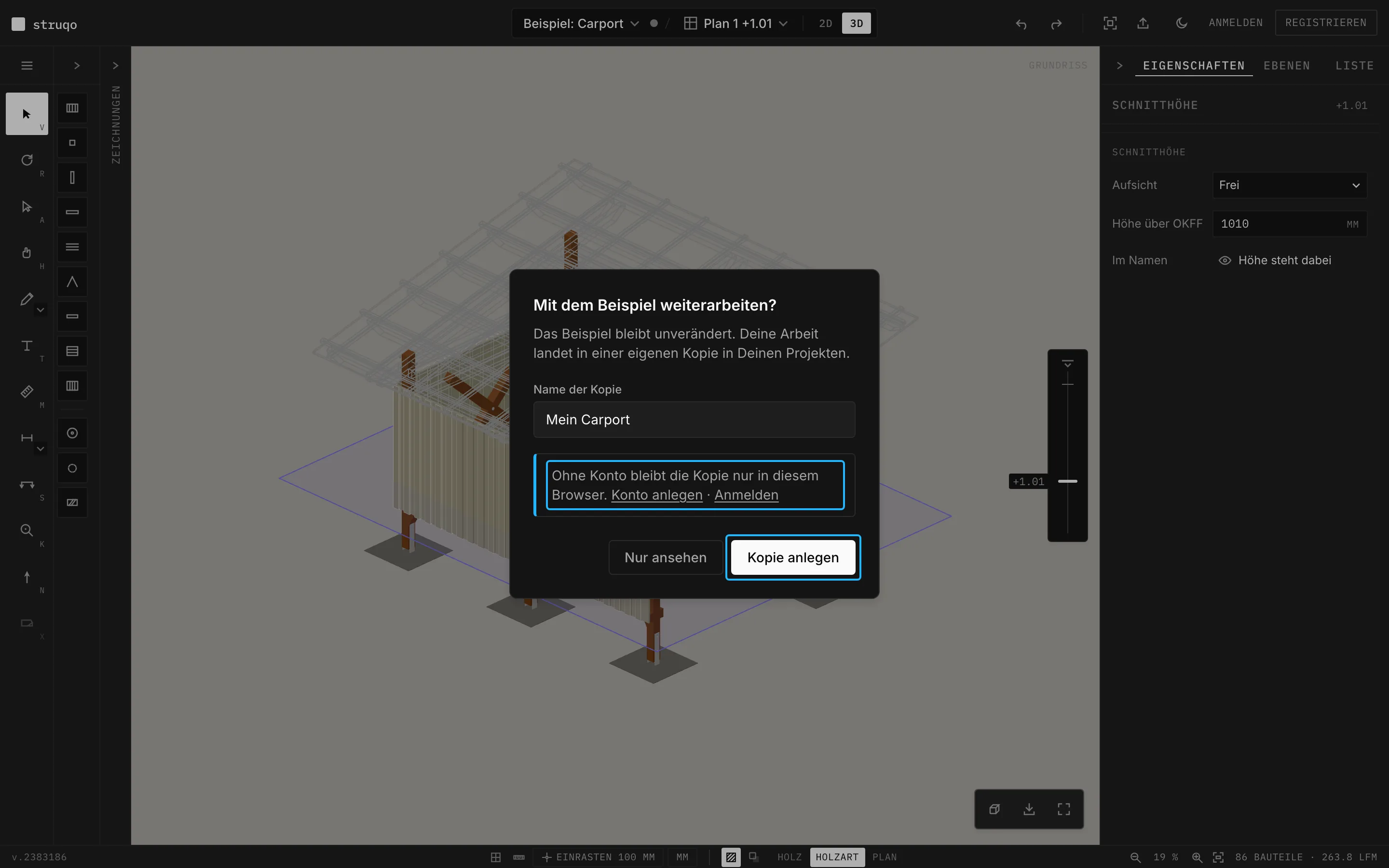Switch view to 2D

coord(825,24)
